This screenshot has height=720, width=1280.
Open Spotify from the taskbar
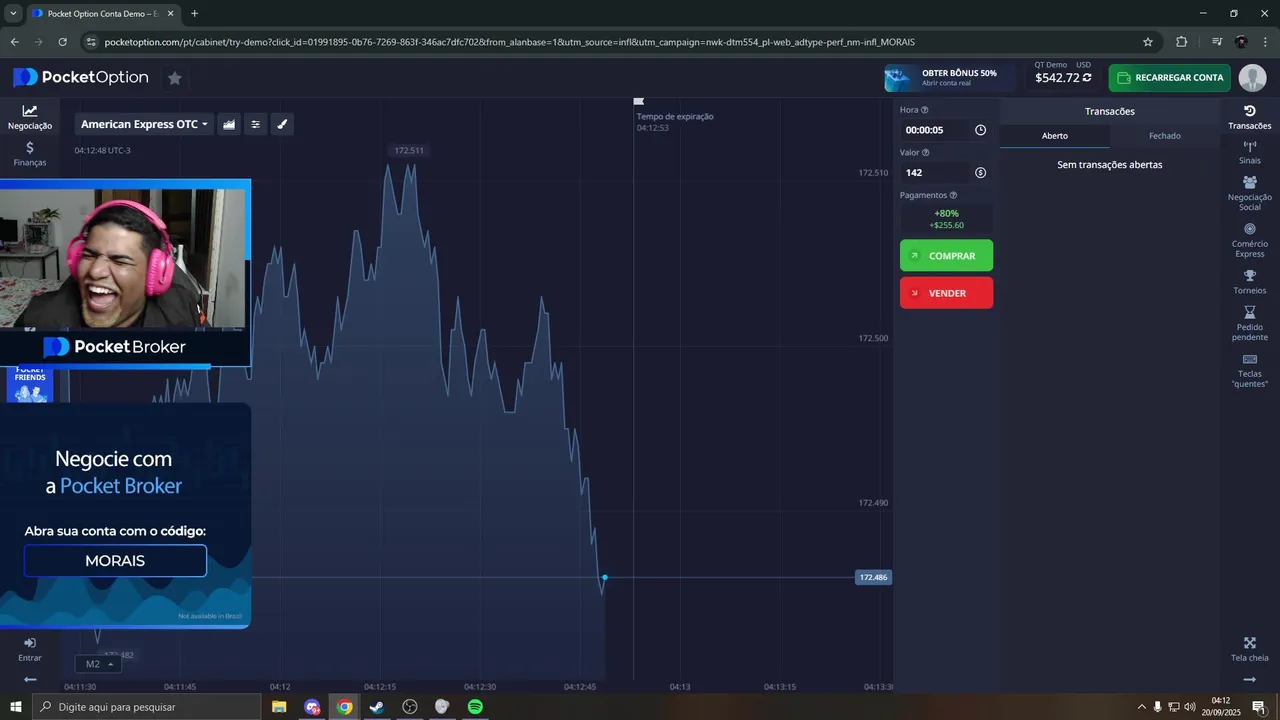(x=475, y=707)
